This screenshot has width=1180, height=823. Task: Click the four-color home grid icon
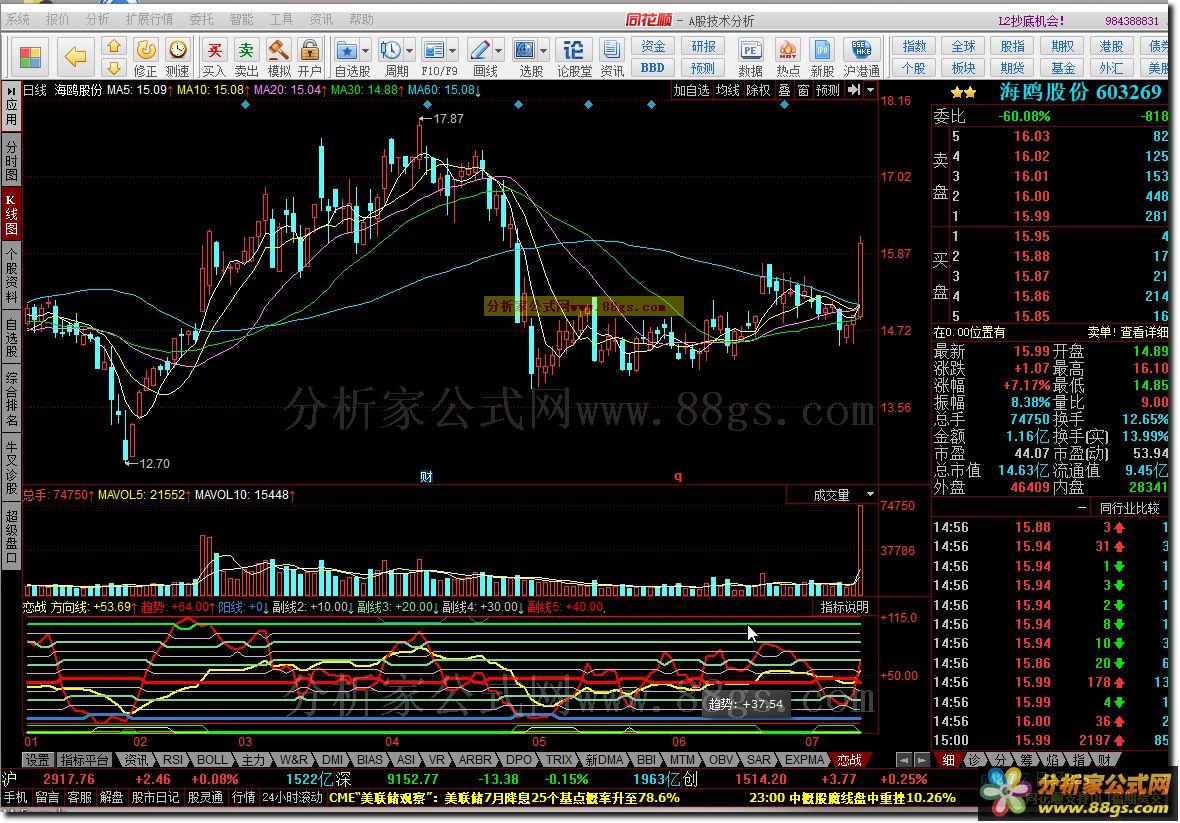(30, 57)
